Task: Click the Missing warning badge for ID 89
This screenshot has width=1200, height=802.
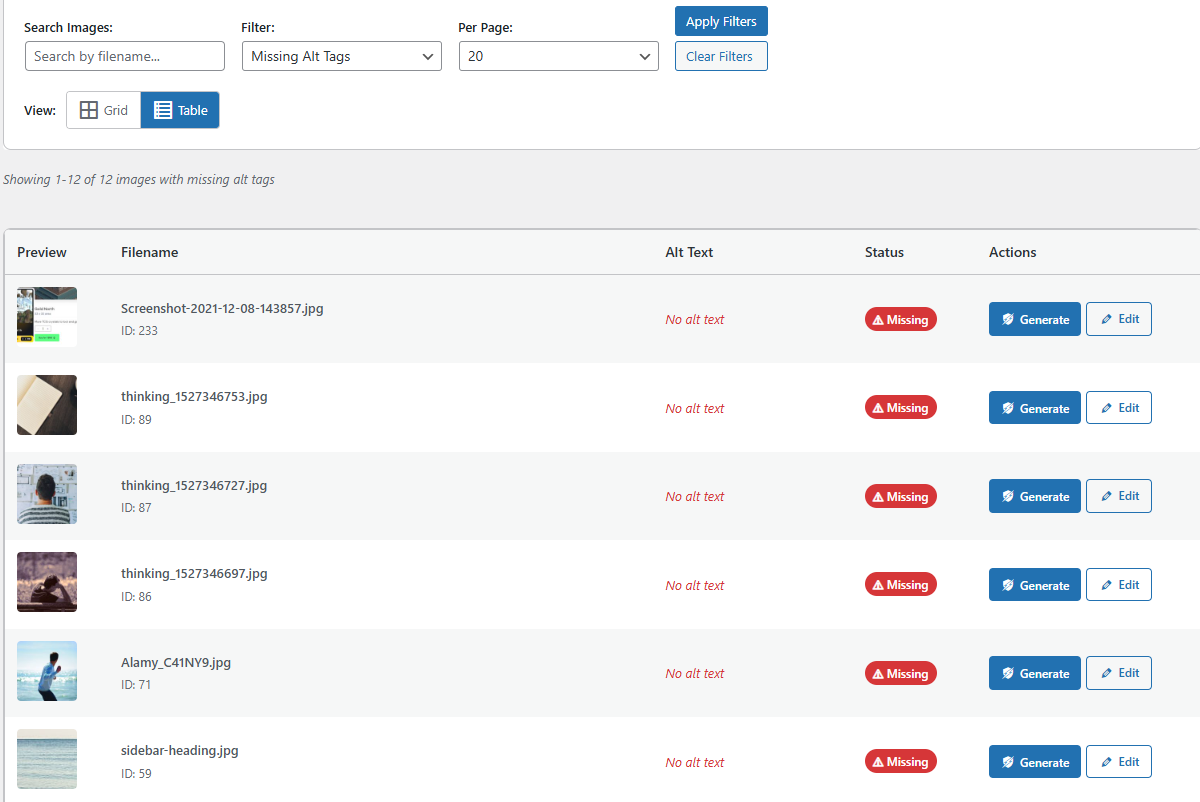Action: pos(900,407)
